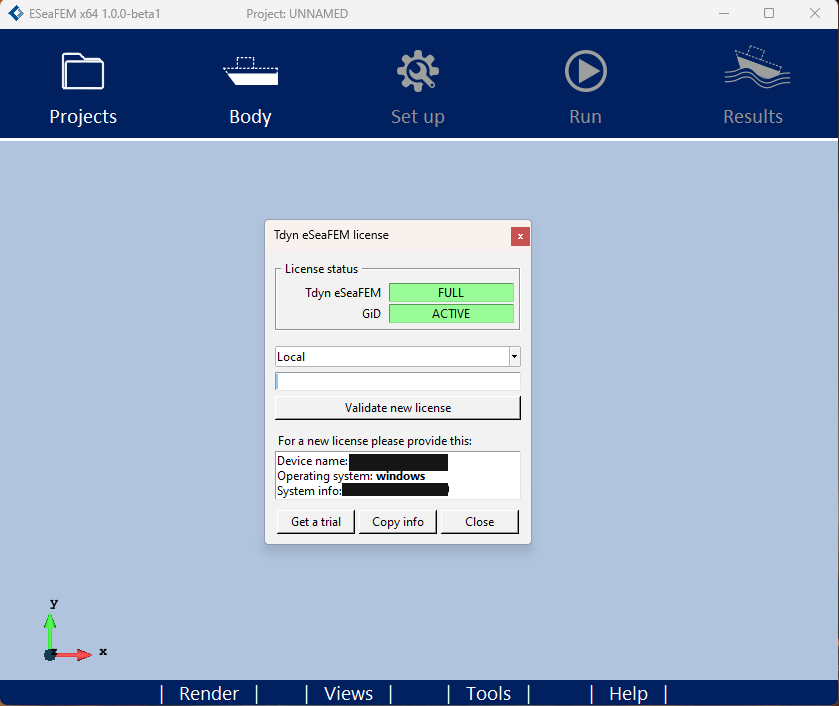The image size is (839, 706).
Task: Open the Results ship-on-waves icon
Action: (x=757, y=67)
